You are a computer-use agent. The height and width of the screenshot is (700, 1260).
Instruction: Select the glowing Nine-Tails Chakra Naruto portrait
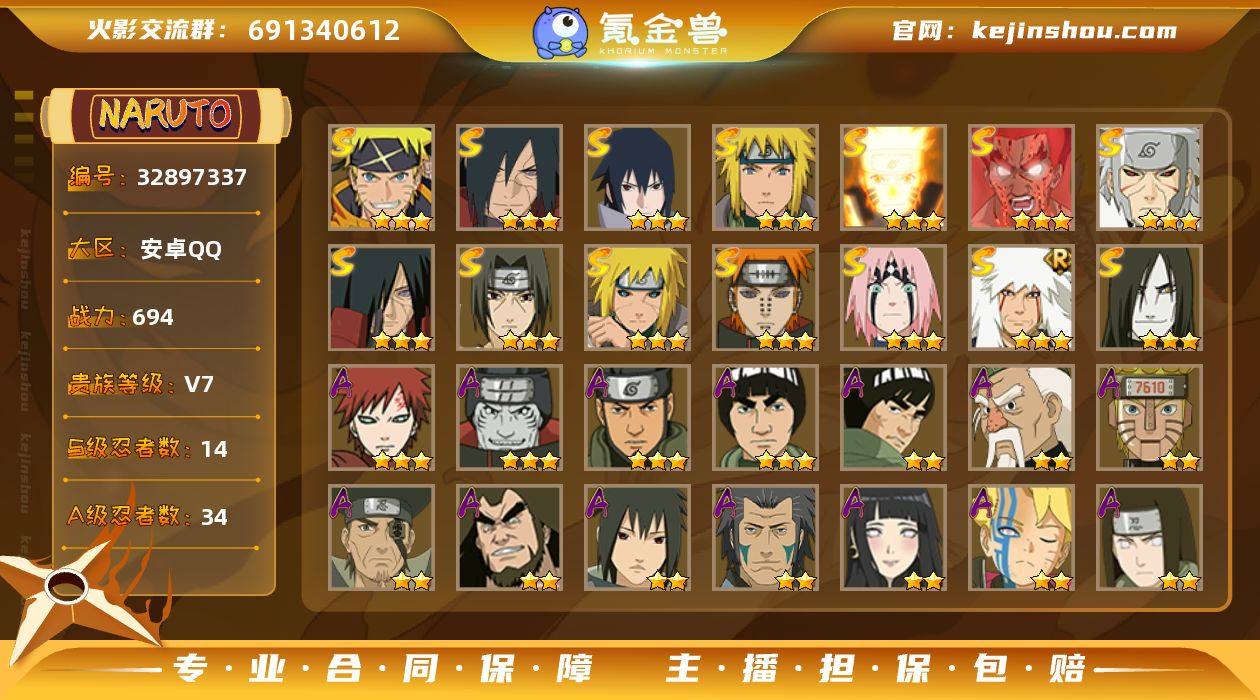[893, 178]
